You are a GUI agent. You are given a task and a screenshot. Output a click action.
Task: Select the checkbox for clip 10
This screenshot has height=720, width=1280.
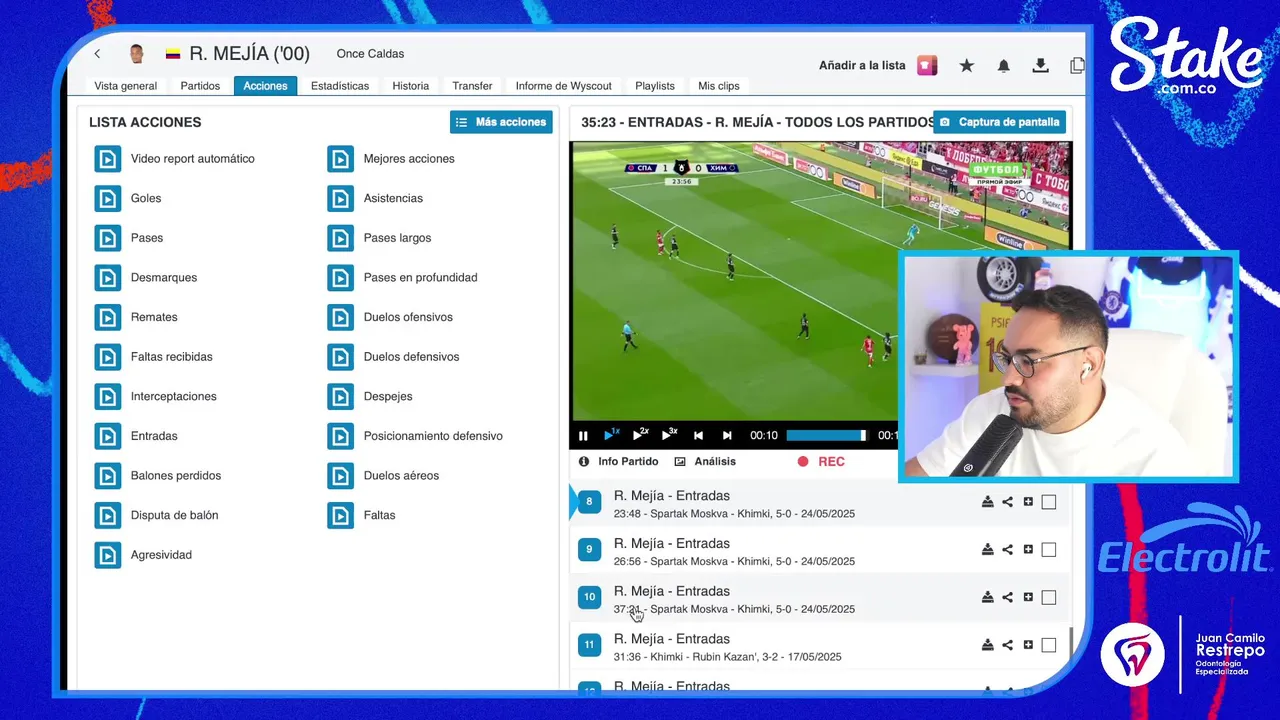tap(1048, 597)
